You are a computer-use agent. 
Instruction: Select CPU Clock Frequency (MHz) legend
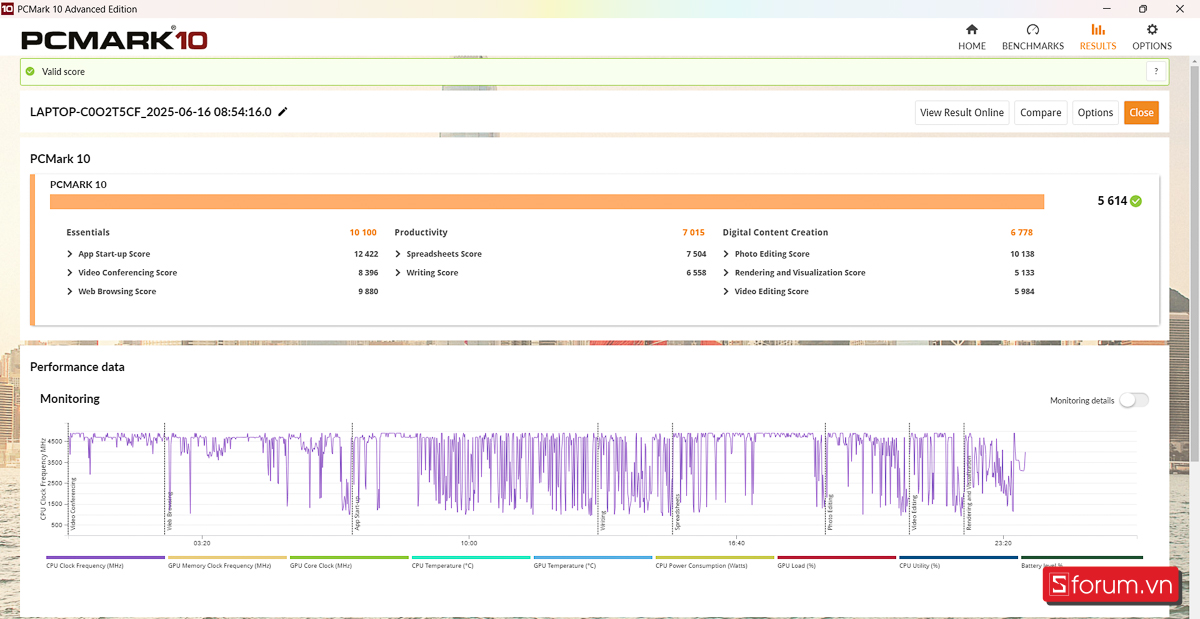point(105,562)
